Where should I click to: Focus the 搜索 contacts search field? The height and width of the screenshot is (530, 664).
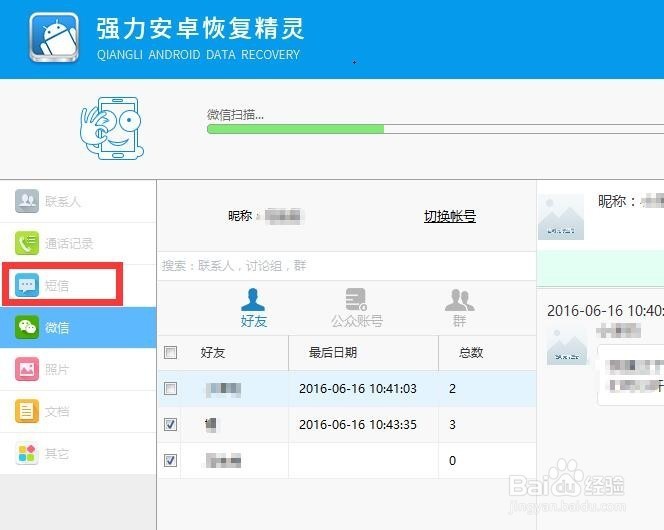tap(346, 266)
